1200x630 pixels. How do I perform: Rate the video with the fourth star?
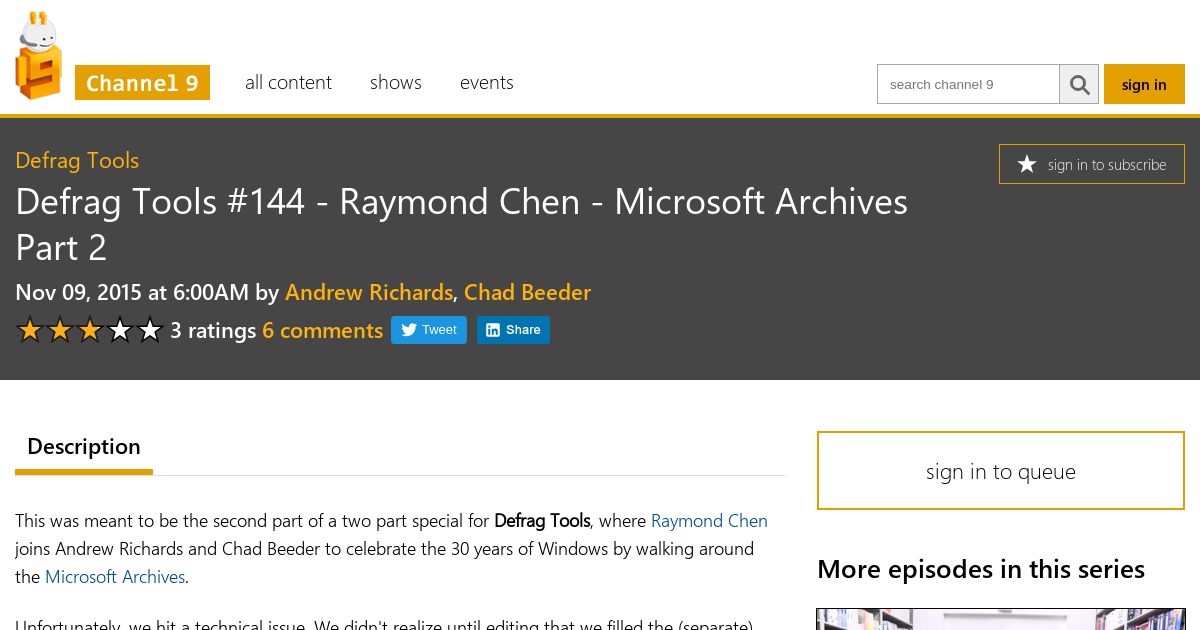click(120, 330)
